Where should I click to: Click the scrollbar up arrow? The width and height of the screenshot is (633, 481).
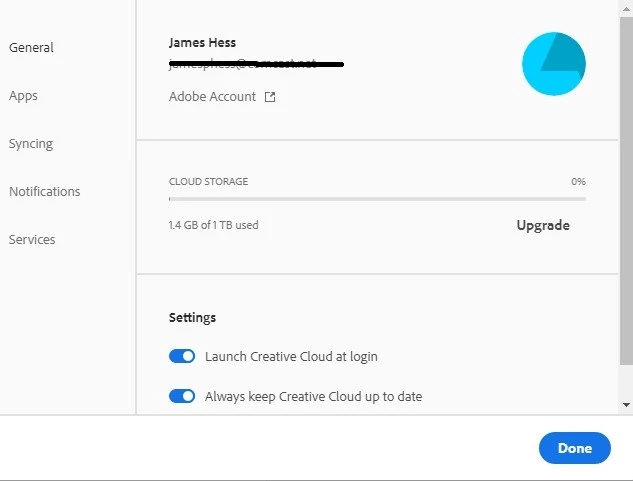click(x=626, y=9)
